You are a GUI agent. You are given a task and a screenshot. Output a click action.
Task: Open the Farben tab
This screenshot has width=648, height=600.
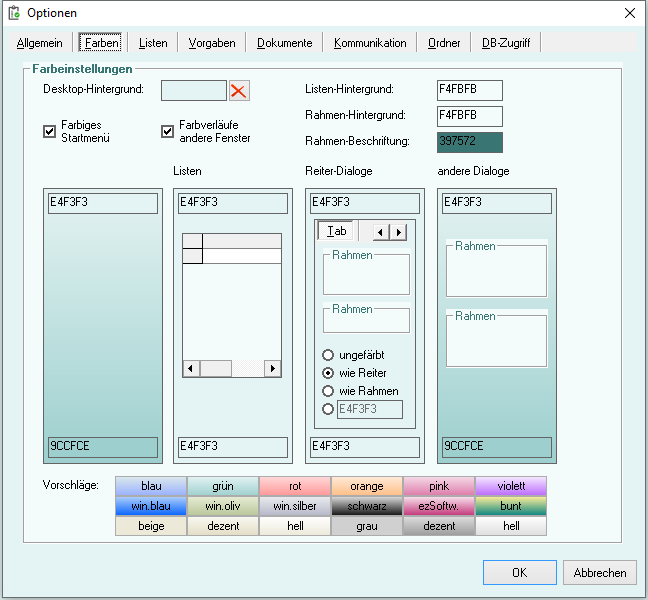pos(100,43)
